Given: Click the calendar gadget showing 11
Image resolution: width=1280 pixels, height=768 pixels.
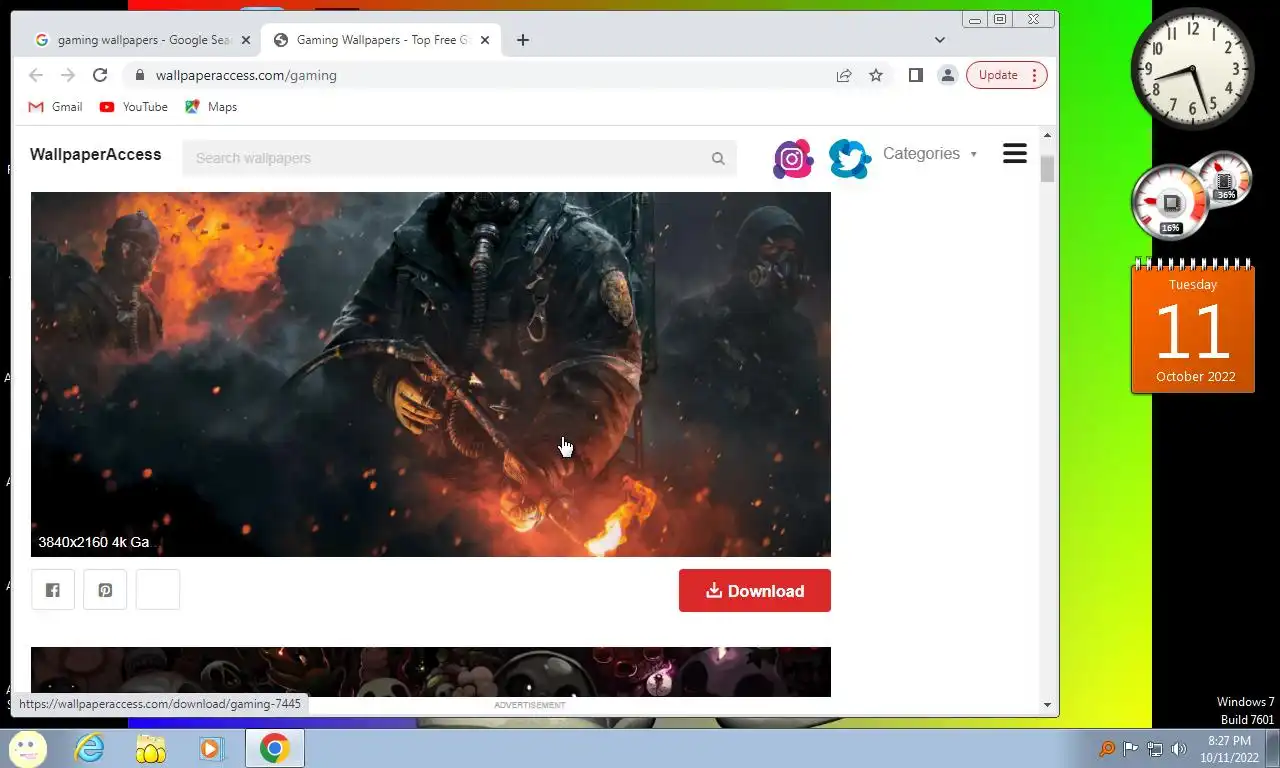Looking at the screenshot, I should 1193,326.
